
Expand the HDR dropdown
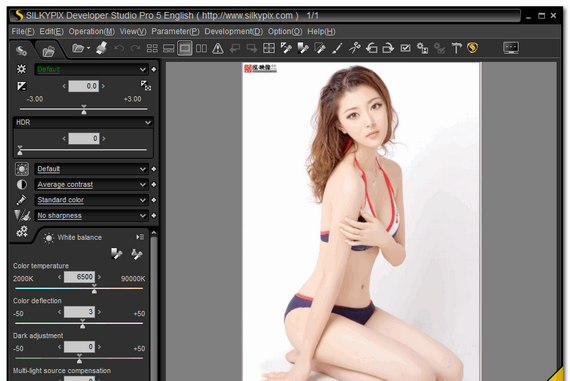(x=83, y=122)
